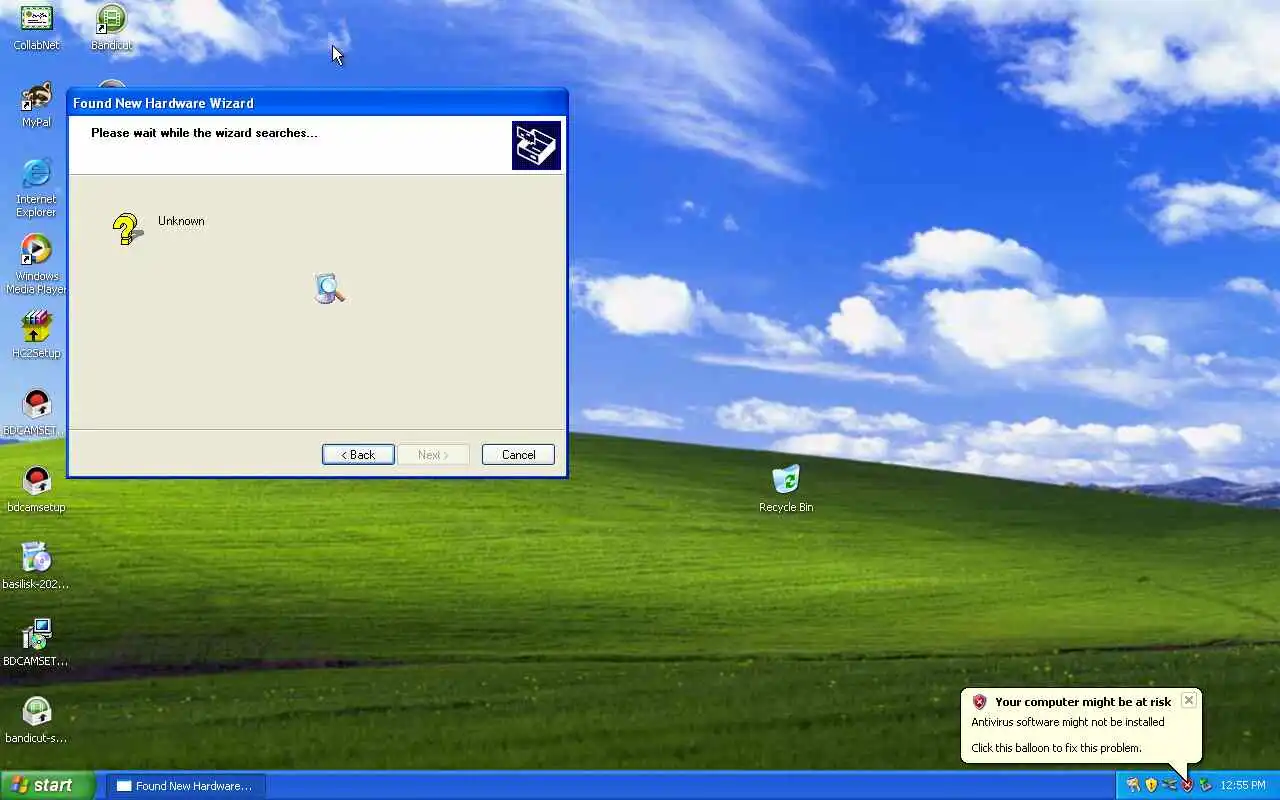This screenshot has height=800, width=1280.
Task: Go back in the hardware wizard
Action: pyautogui.click(x=358, y=455)
